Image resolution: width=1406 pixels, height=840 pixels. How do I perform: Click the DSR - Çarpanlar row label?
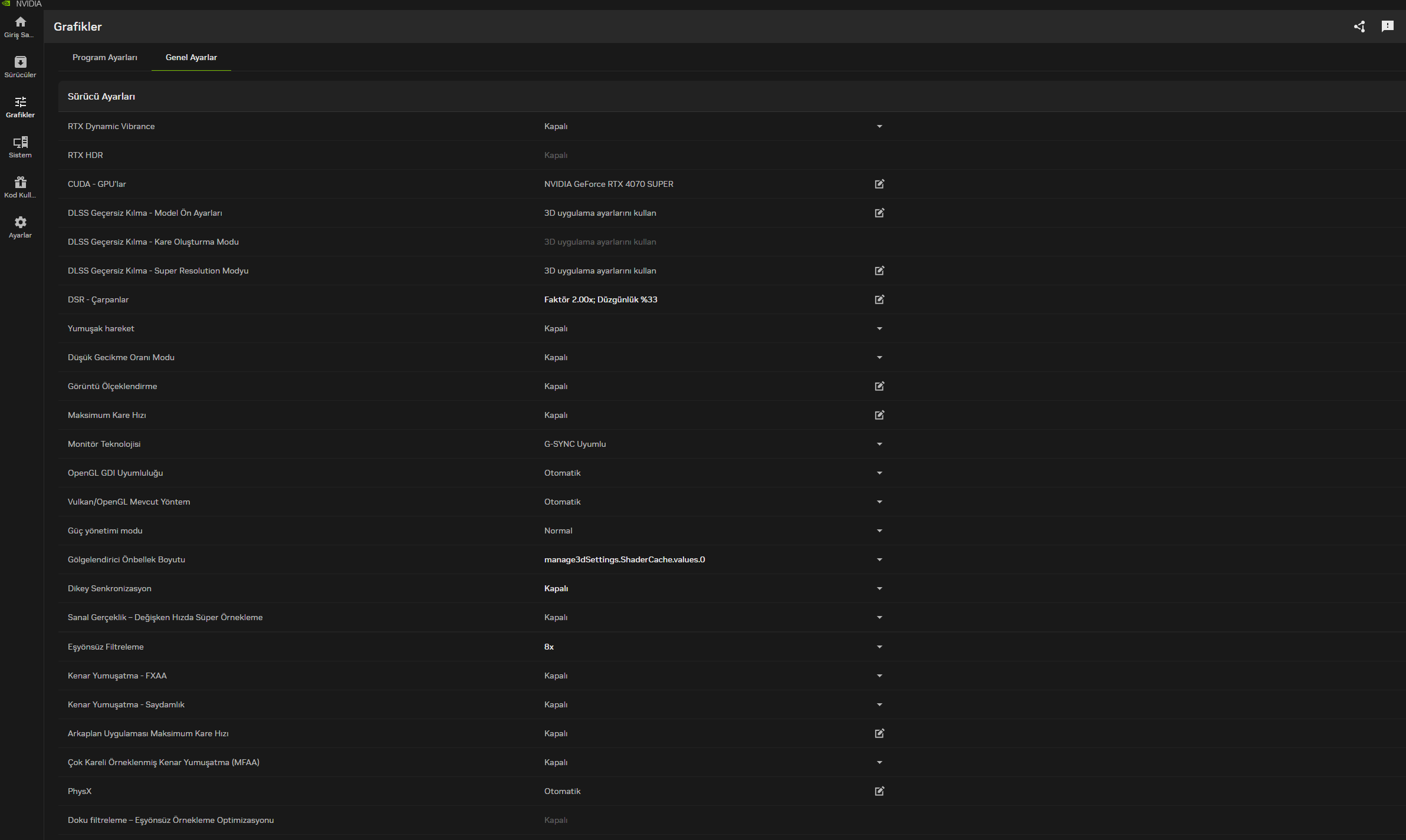[x=98, y=299]
